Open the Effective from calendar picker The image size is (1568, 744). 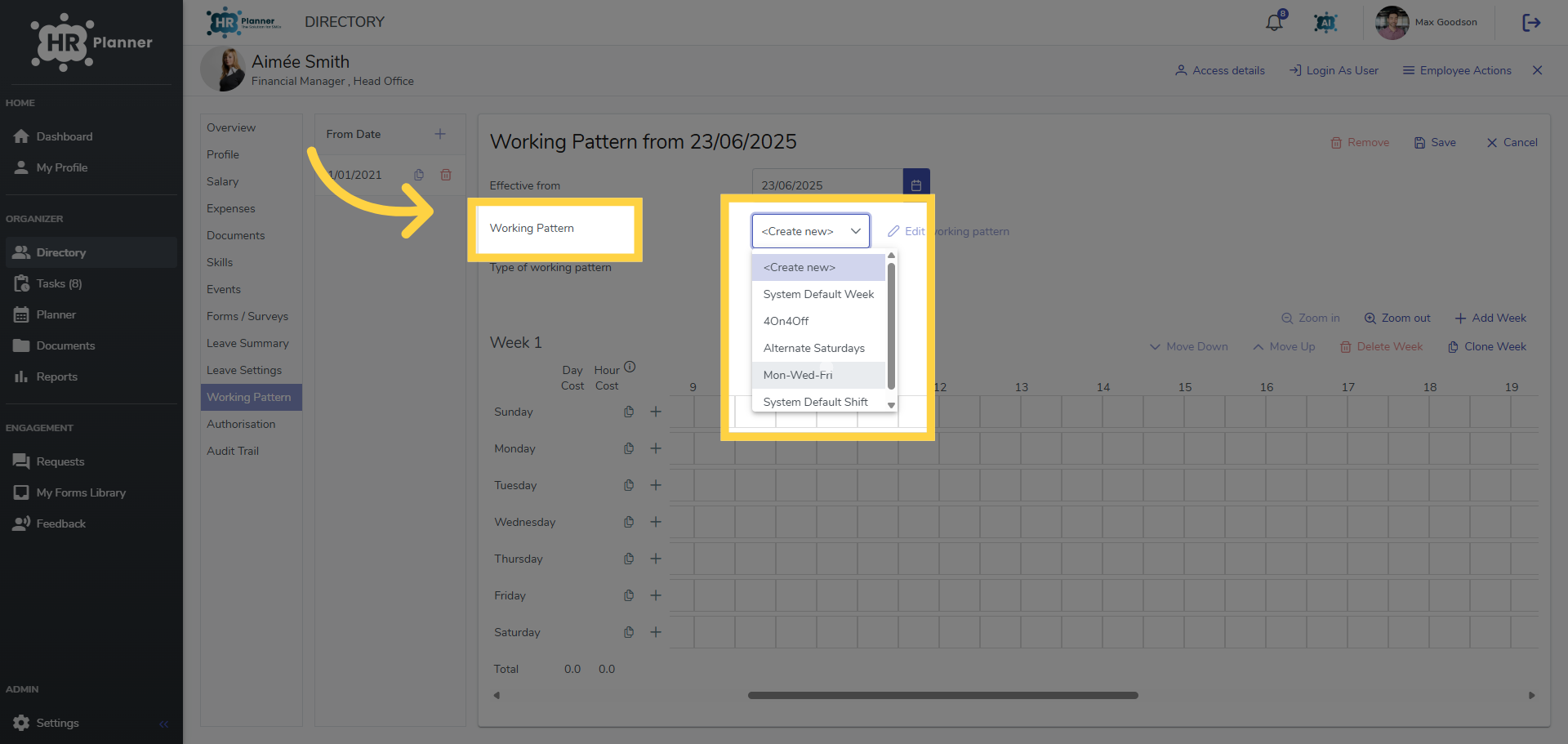(x=916, y=185)
